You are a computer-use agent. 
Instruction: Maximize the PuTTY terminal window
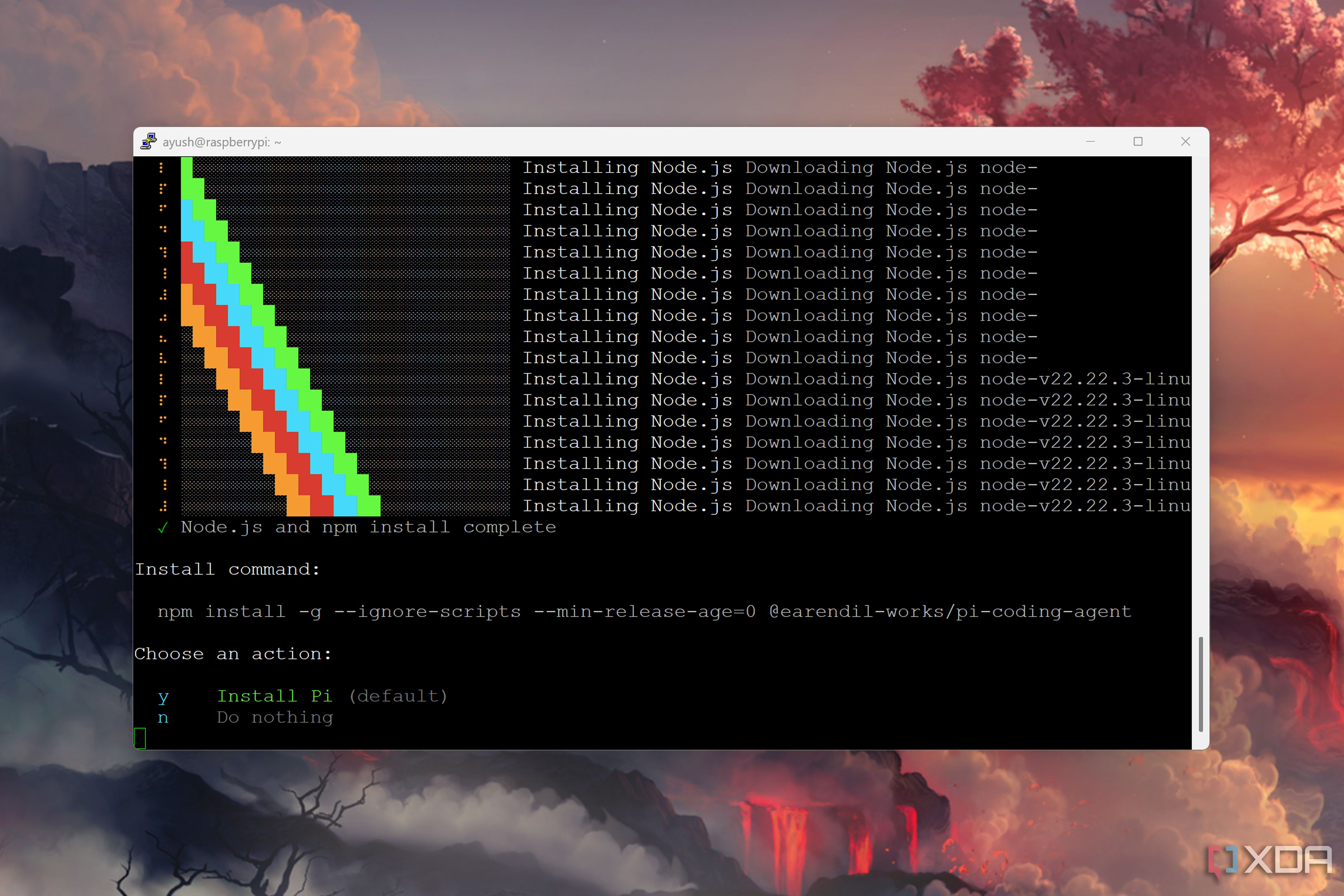[1138, 141]
